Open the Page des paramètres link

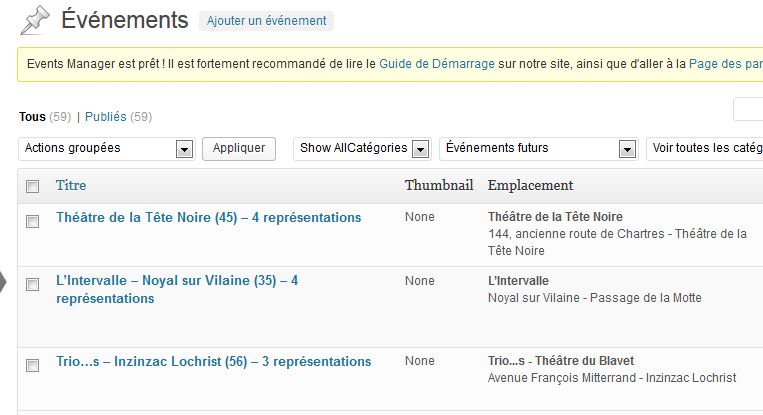pyautogui.click(x=726, y=64)
